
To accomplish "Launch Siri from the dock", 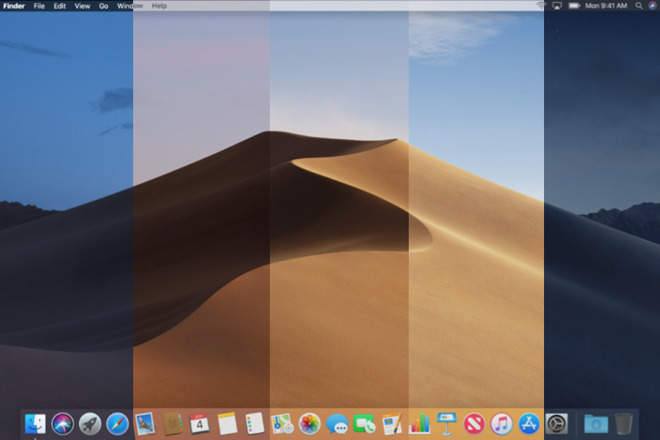I will tap(62, 424).
